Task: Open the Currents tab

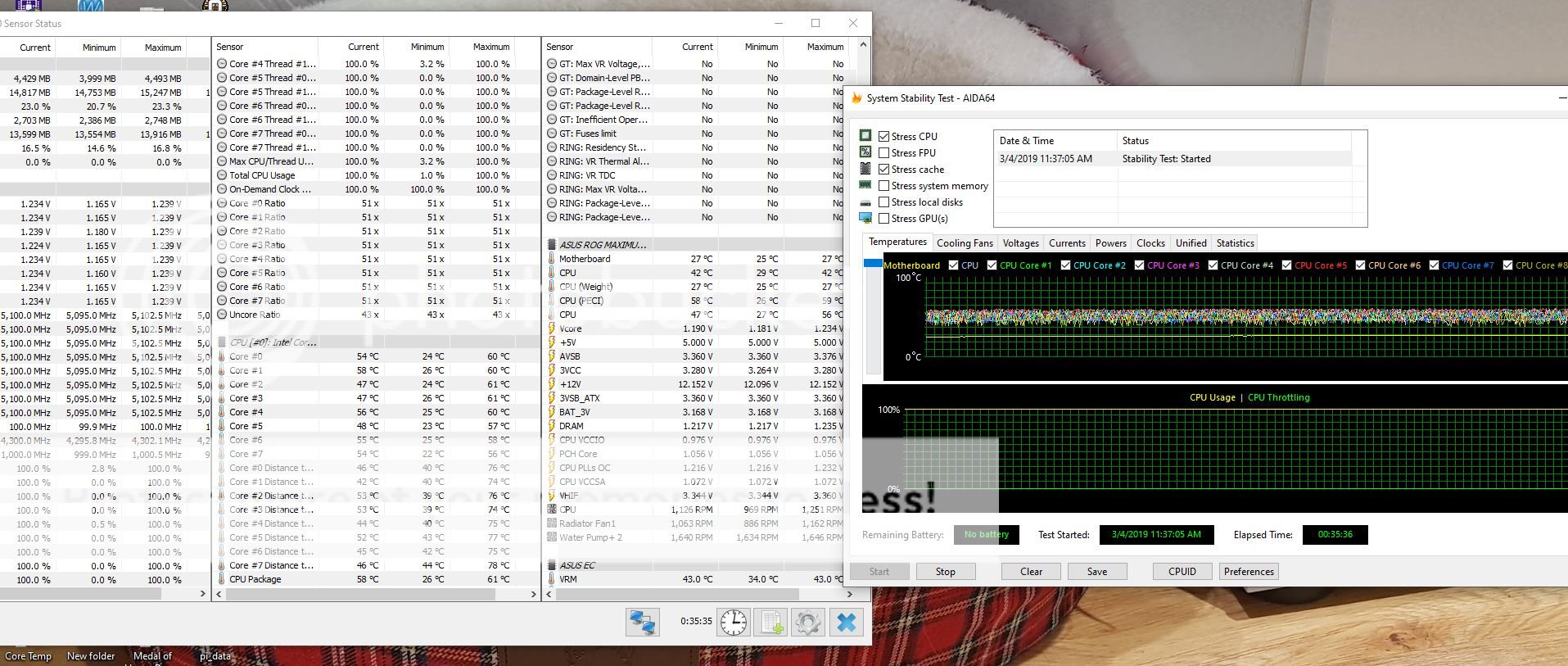Action: pos(1067,243)
